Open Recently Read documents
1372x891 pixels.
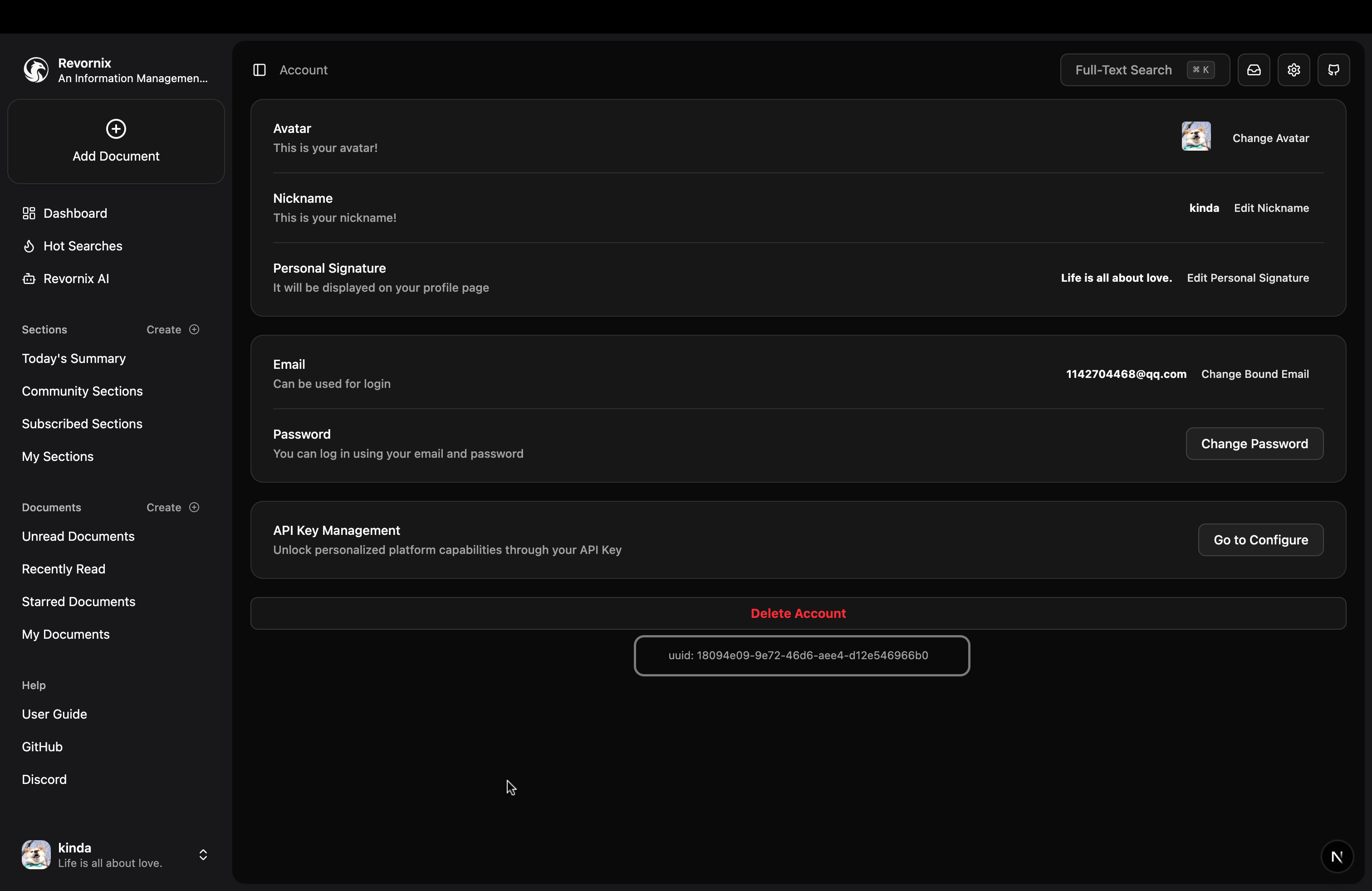pyautogui.click(x=64, y=569)
